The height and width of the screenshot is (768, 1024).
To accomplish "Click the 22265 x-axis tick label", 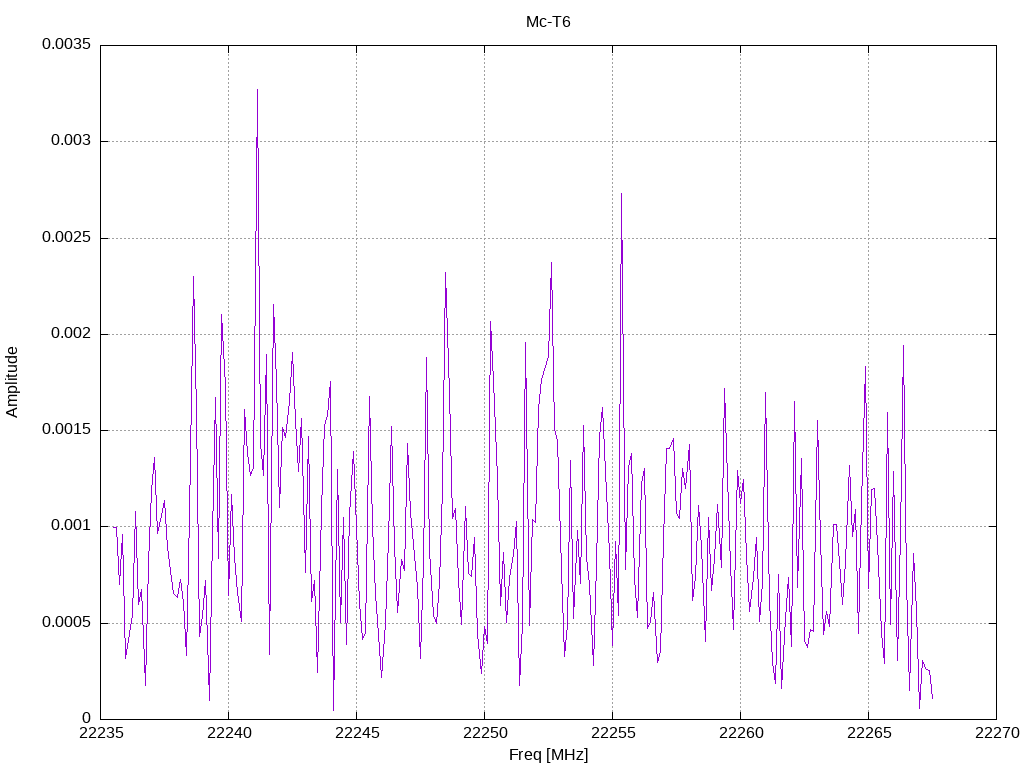I will [869, 733].
